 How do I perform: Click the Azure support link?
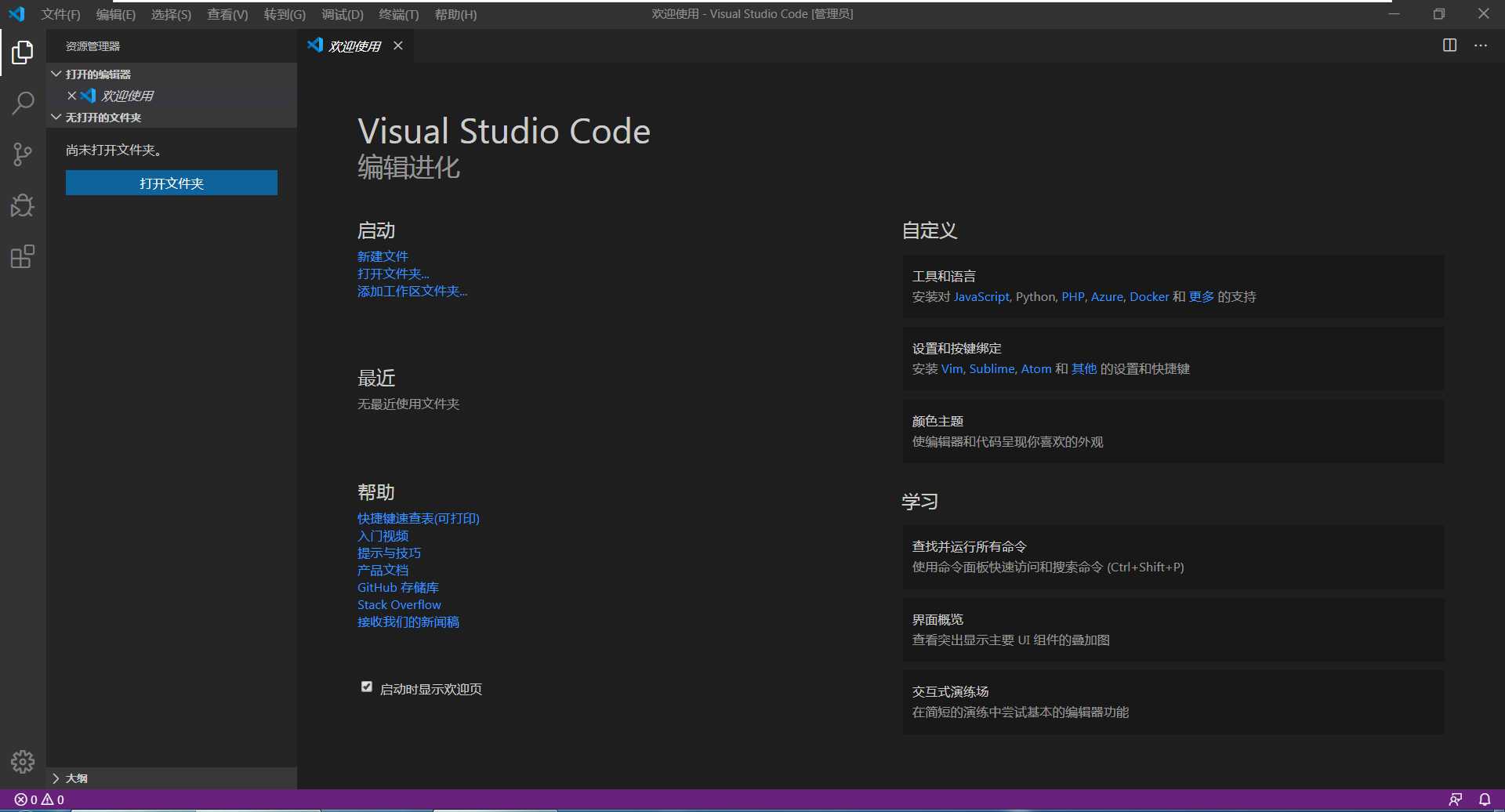tap(1107, 296)
